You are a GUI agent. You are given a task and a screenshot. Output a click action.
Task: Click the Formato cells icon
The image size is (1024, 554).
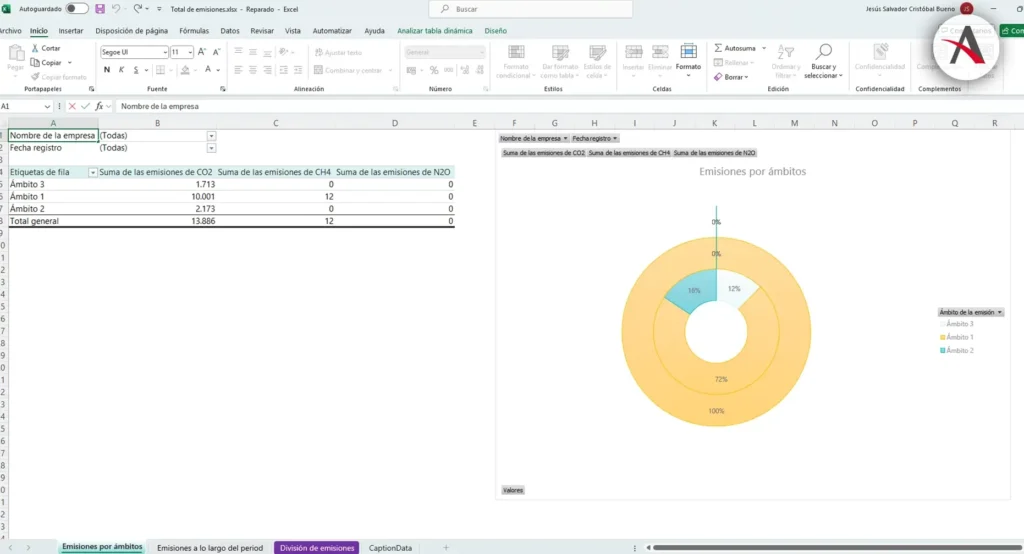pyautogui.click(x=688, y=52)
